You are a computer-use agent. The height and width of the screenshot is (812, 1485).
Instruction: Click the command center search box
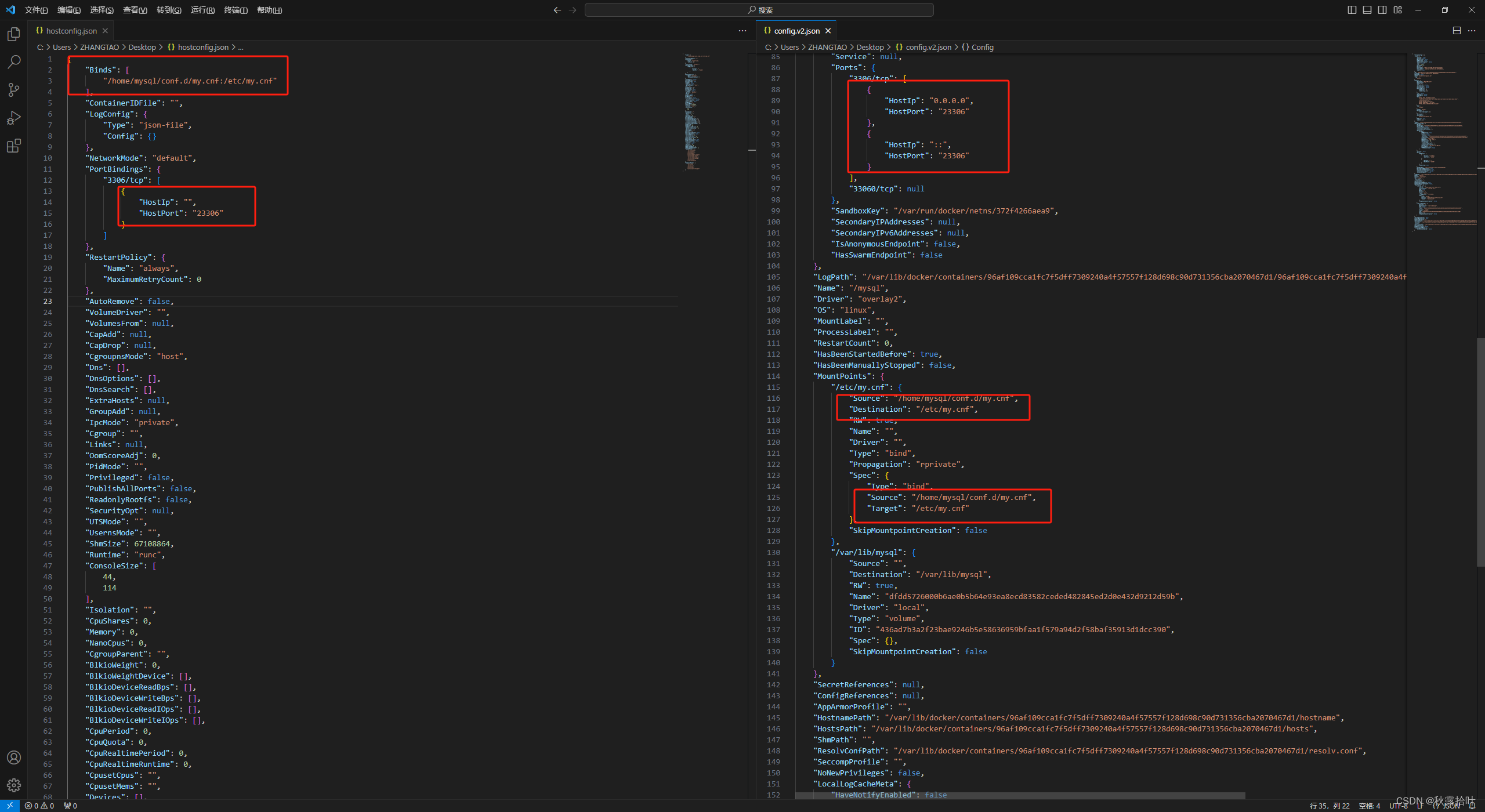point(759,10)
